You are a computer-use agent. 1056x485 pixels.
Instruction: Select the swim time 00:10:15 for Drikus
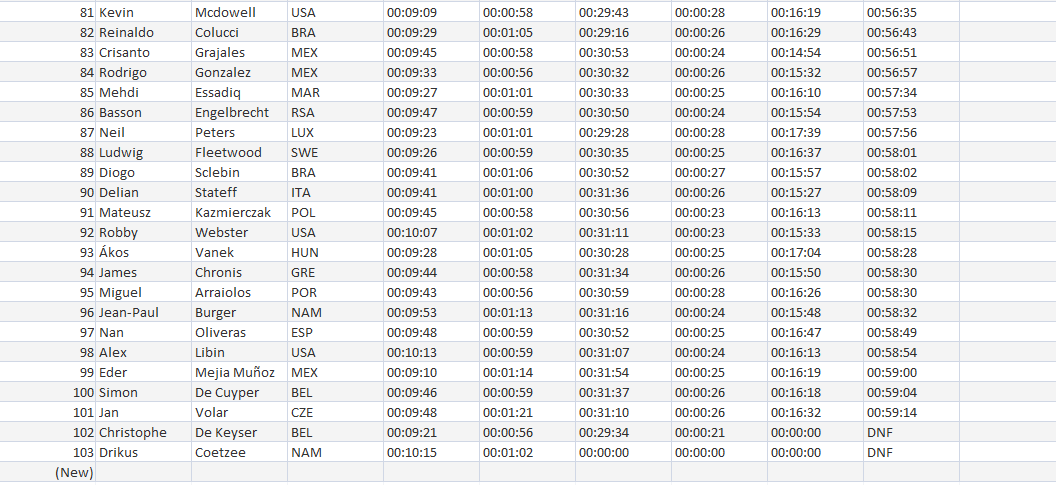pos(431,453)
